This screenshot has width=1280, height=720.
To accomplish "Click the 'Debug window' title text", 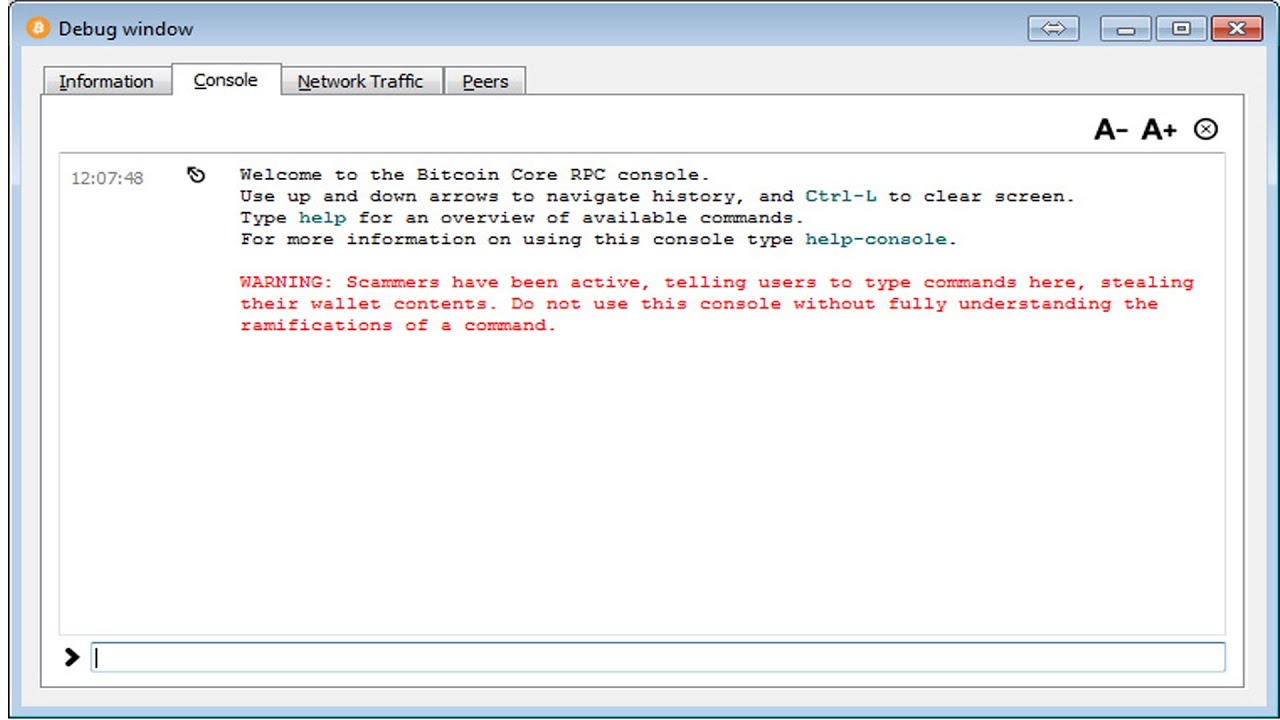I will tap(126, 28).
